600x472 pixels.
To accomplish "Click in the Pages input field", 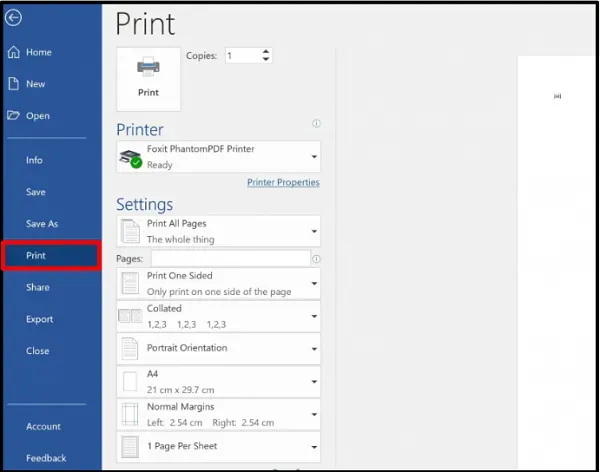I will (x=230, y=258).
